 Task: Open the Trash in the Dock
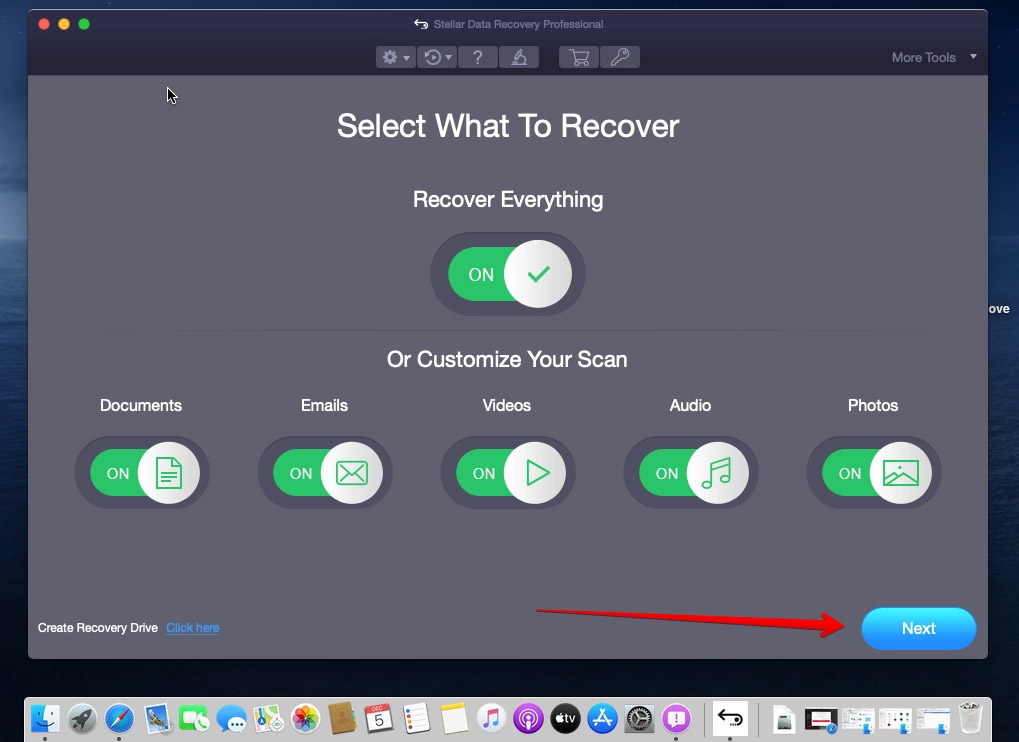point(970,719)
